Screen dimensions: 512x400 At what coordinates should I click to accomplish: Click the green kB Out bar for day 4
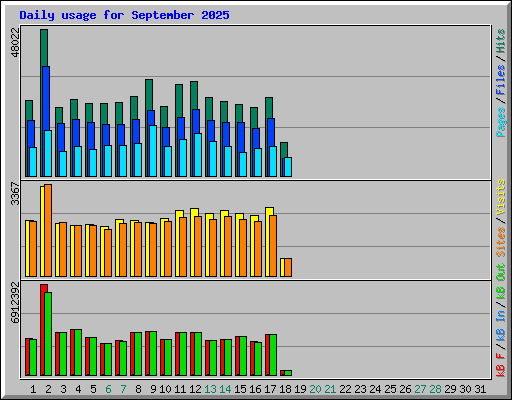click(x=78, y=352)
